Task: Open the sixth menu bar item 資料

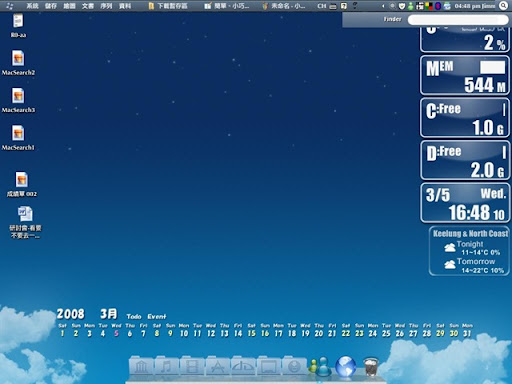Action: [x=125, y=6]
